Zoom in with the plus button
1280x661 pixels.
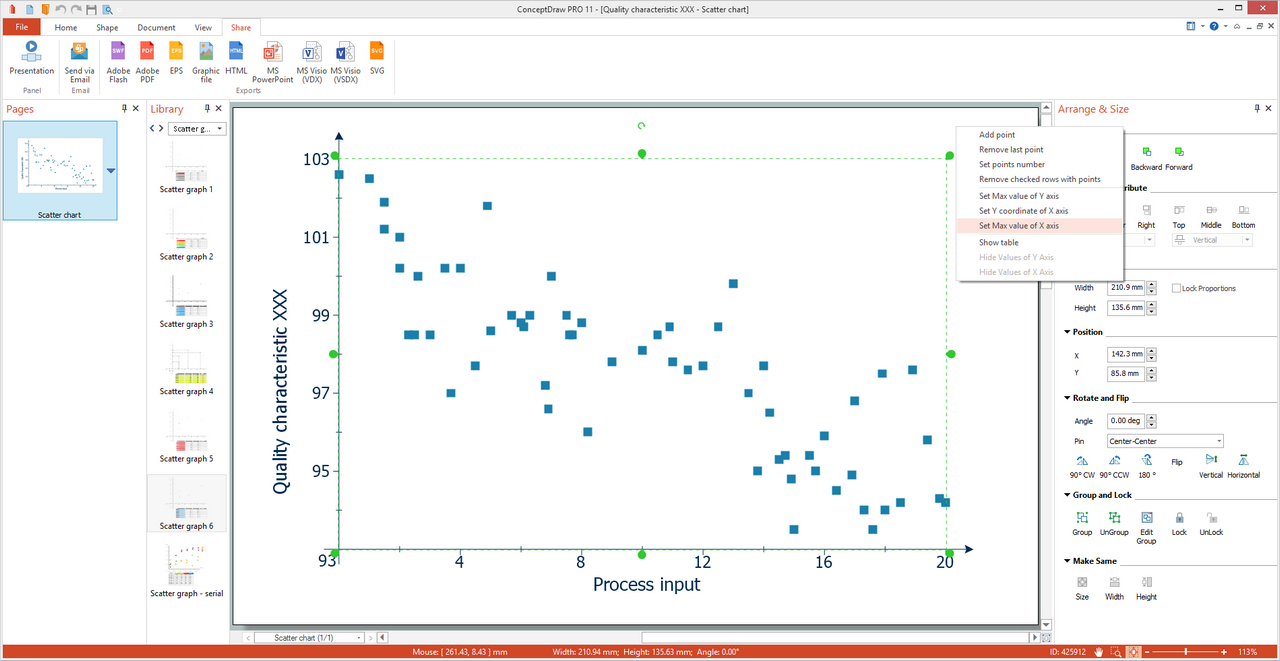click(x=1226, y=652)
